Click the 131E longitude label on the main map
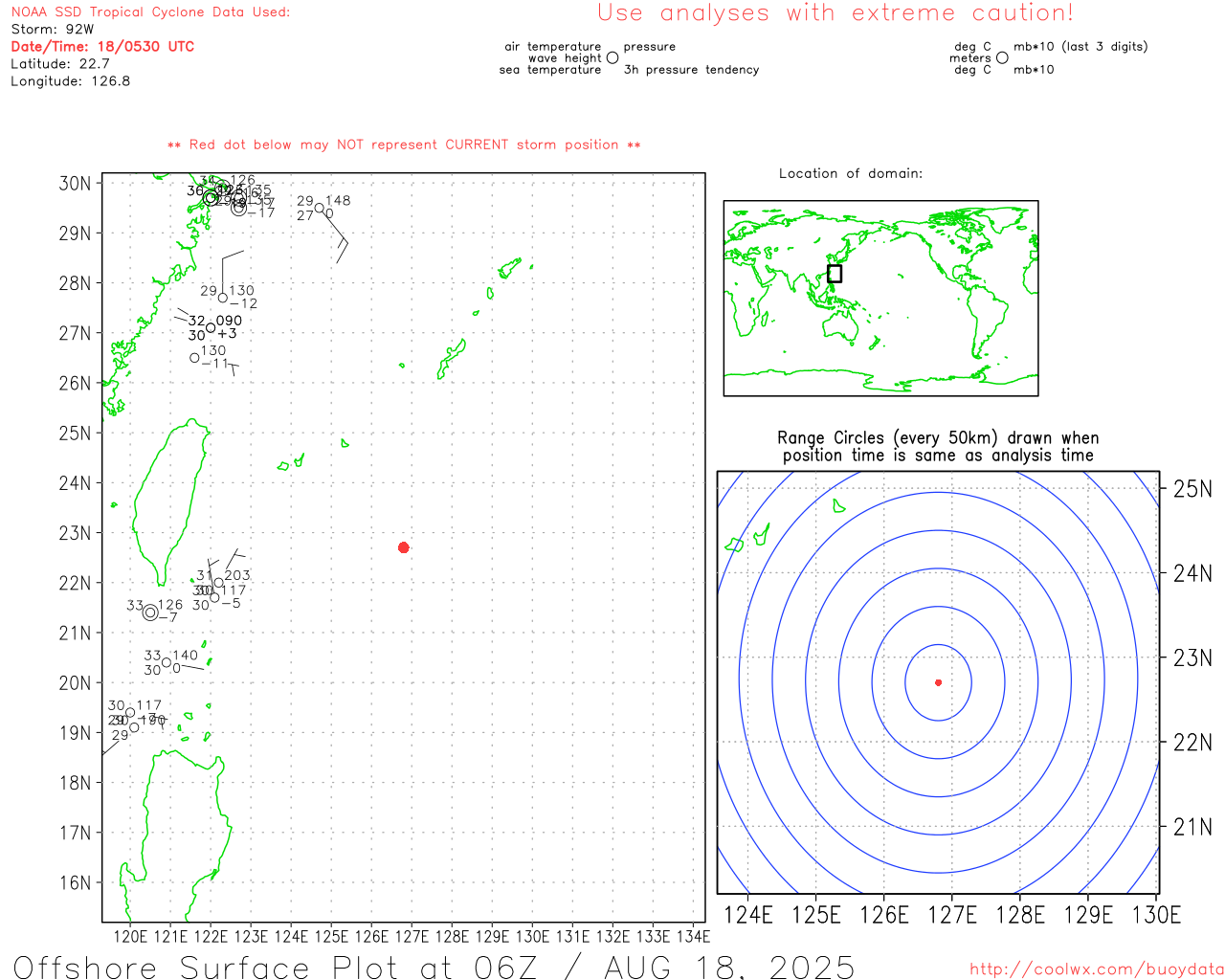 coord(573,936)
